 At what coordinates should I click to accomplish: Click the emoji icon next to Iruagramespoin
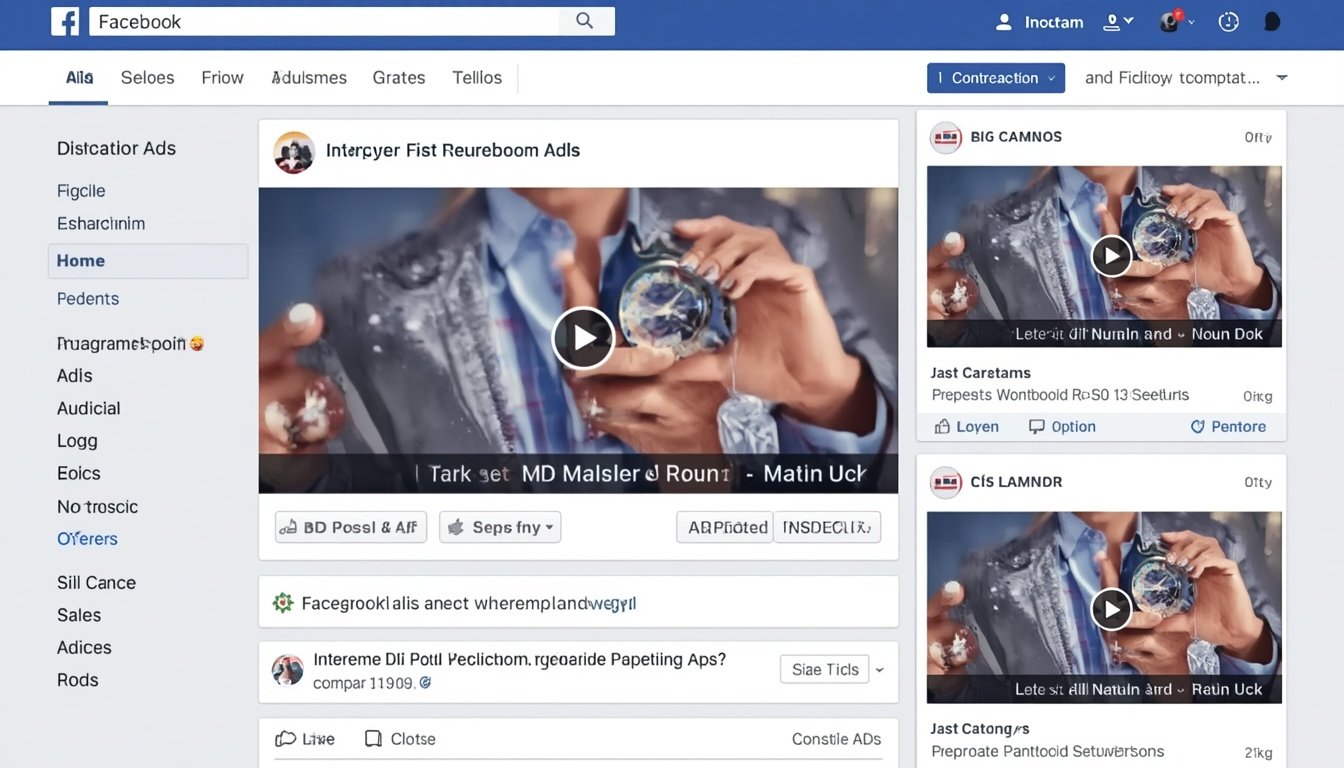pyautogui.click(x=197, y=343)
